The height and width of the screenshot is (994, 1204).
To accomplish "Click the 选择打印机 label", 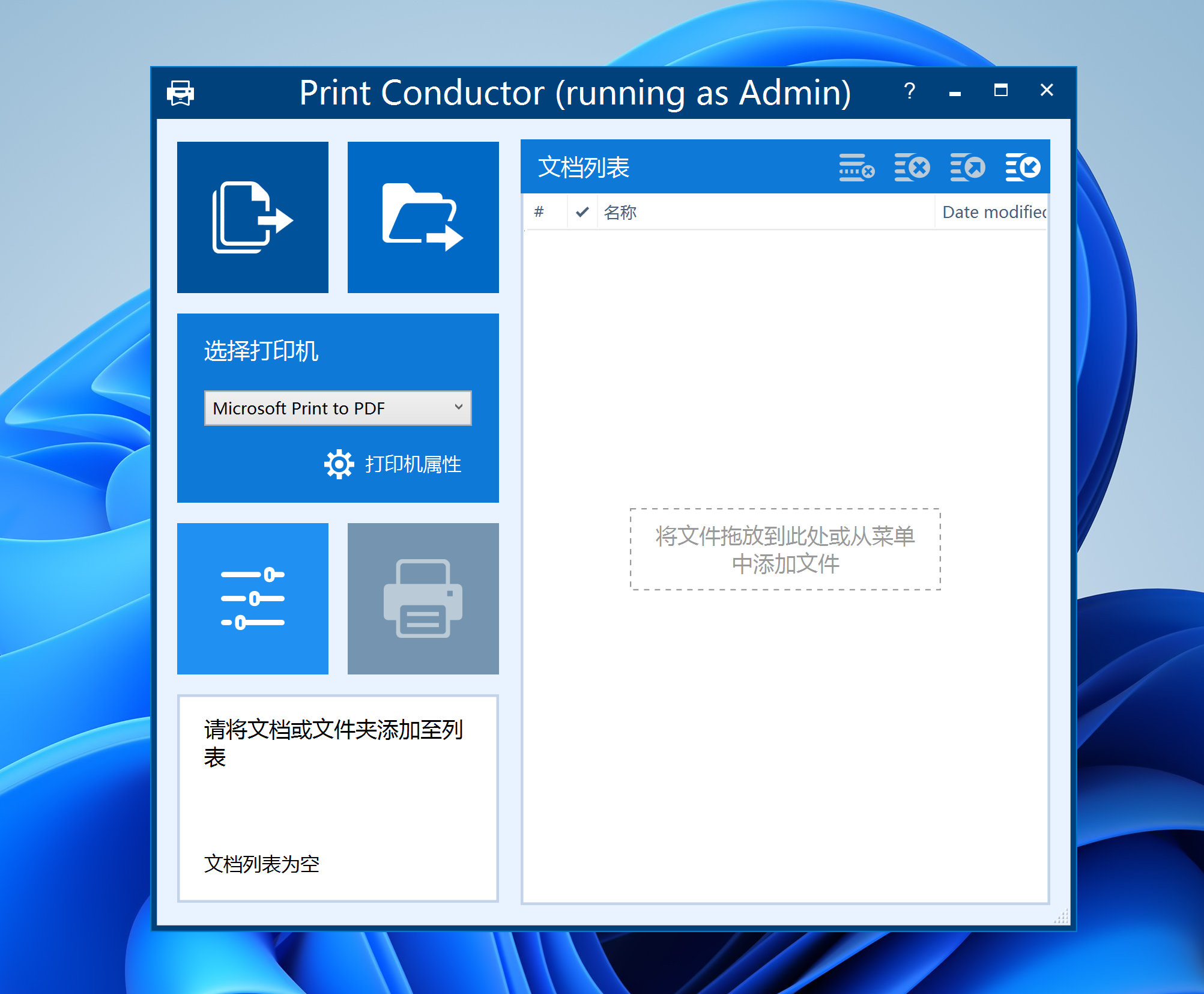I will tap(261, 351).
